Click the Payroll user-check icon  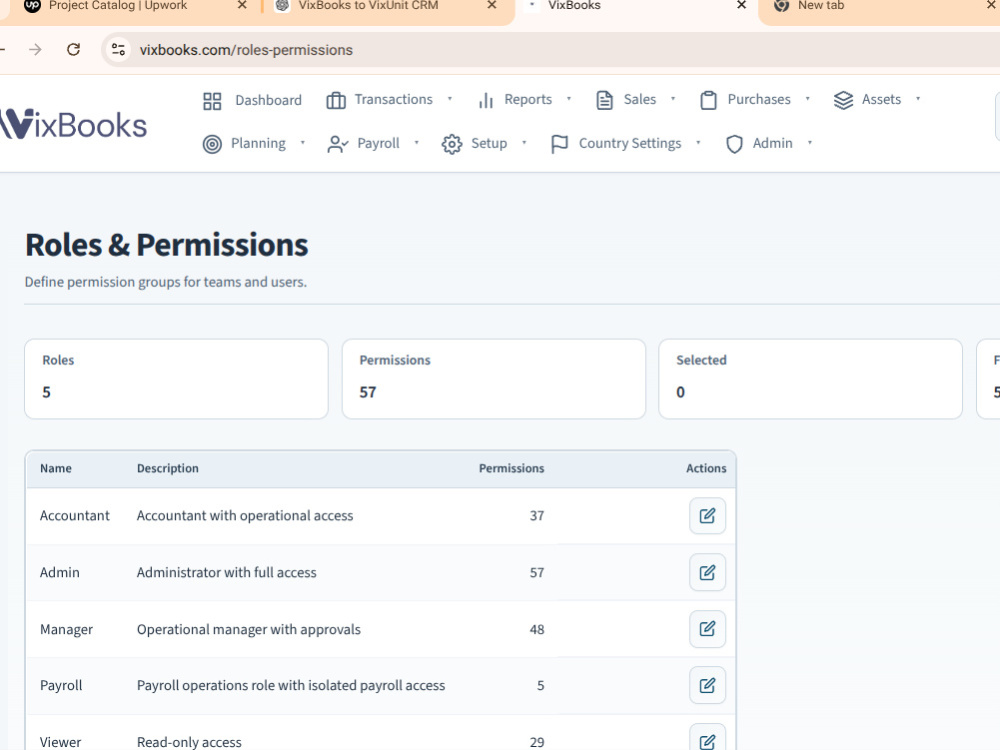(337, 144)
